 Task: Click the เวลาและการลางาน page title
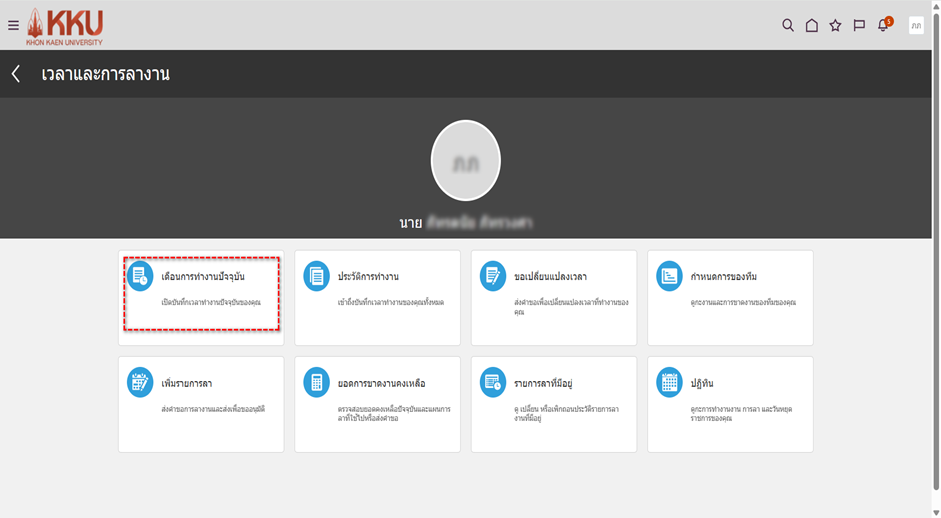105,74
